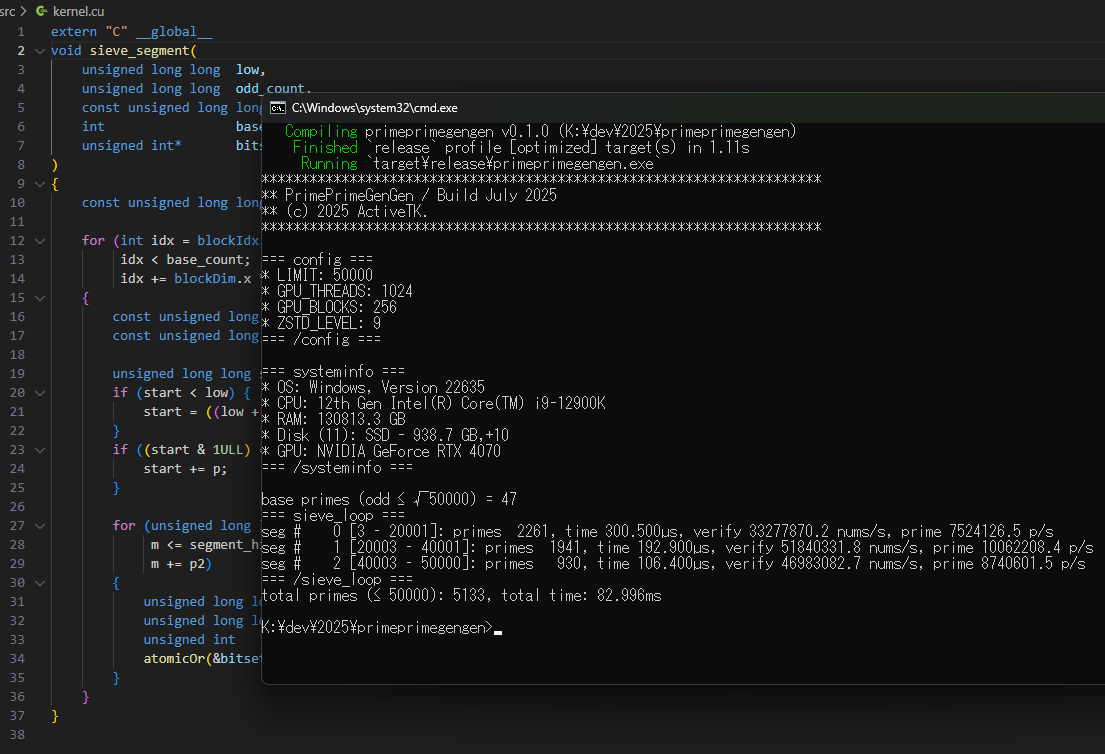This screenshot has width=1105, height=754.
Task: Click the atomicOr call on line 34
Action: pos(174,659)
